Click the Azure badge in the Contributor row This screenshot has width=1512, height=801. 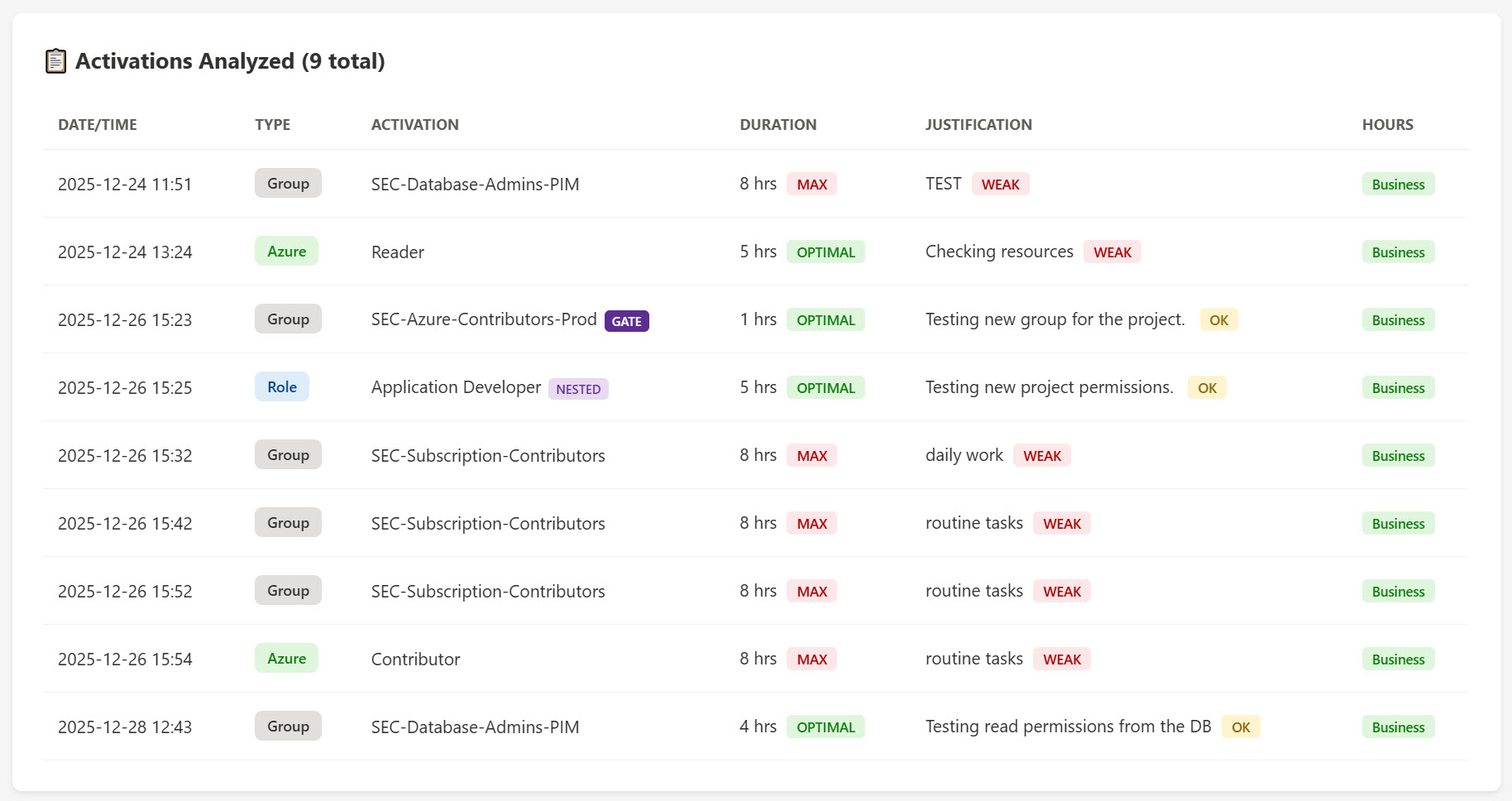(286, 659)
